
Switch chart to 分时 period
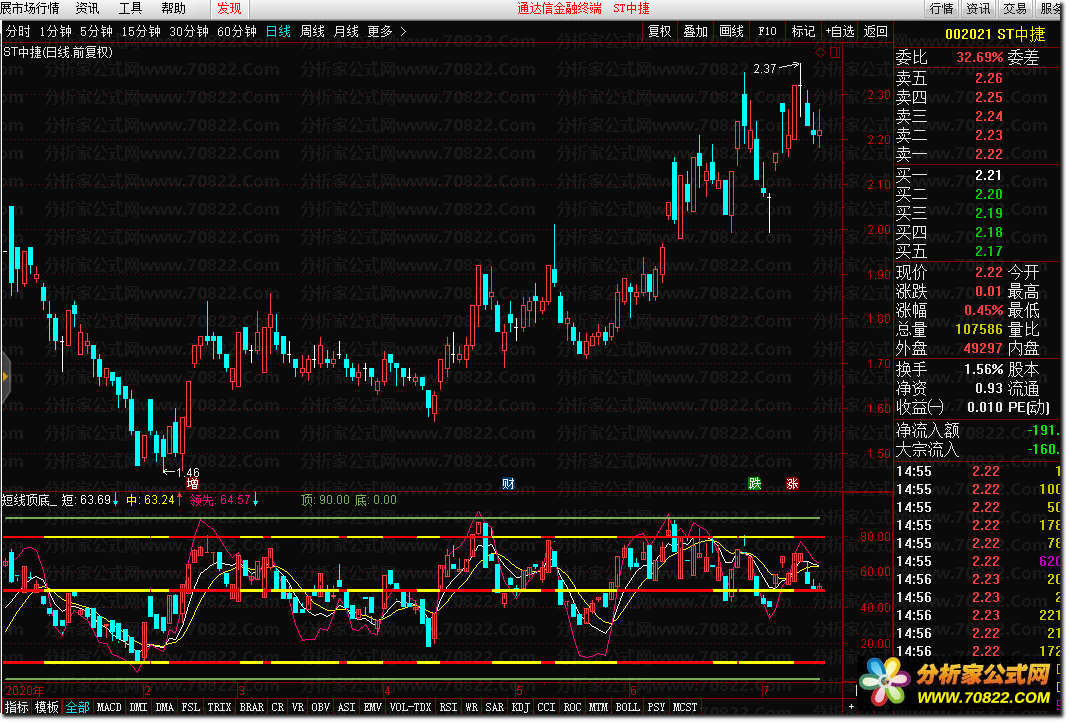click(x=18, y=31)
